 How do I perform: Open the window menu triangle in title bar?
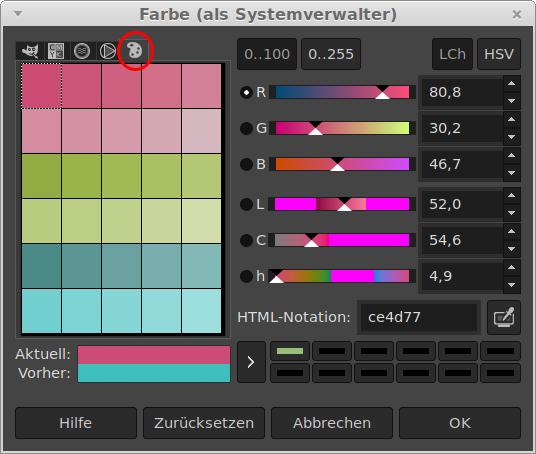coord(18,14)
